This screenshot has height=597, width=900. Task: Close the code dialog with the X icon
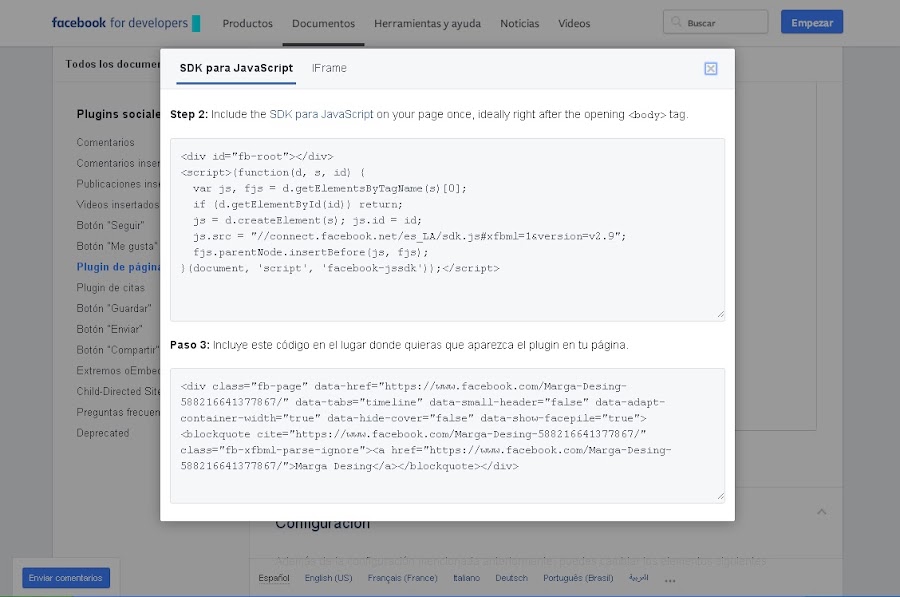point(711,69)
